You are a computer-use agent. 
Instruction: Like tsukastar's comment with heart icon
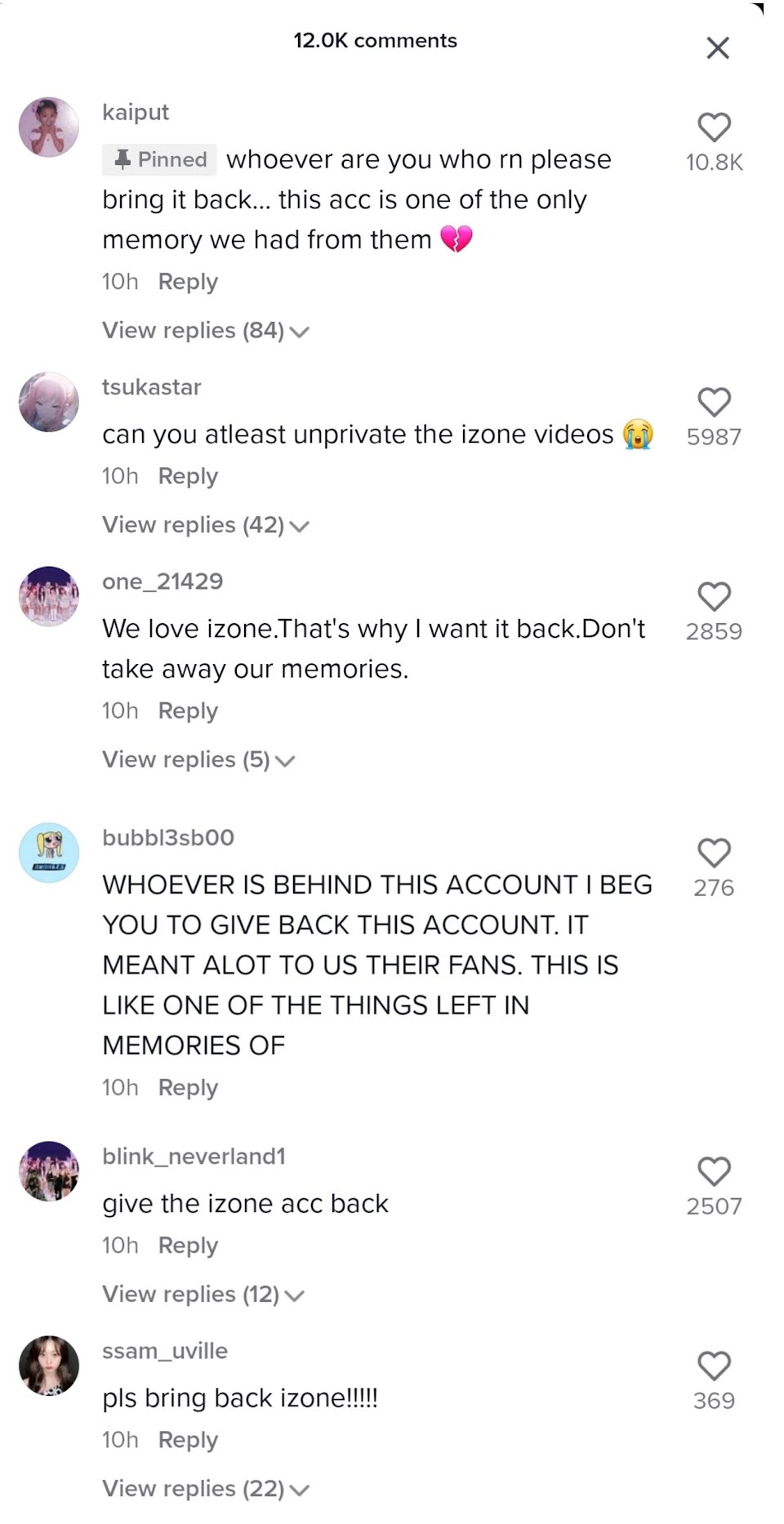(714, 403)
